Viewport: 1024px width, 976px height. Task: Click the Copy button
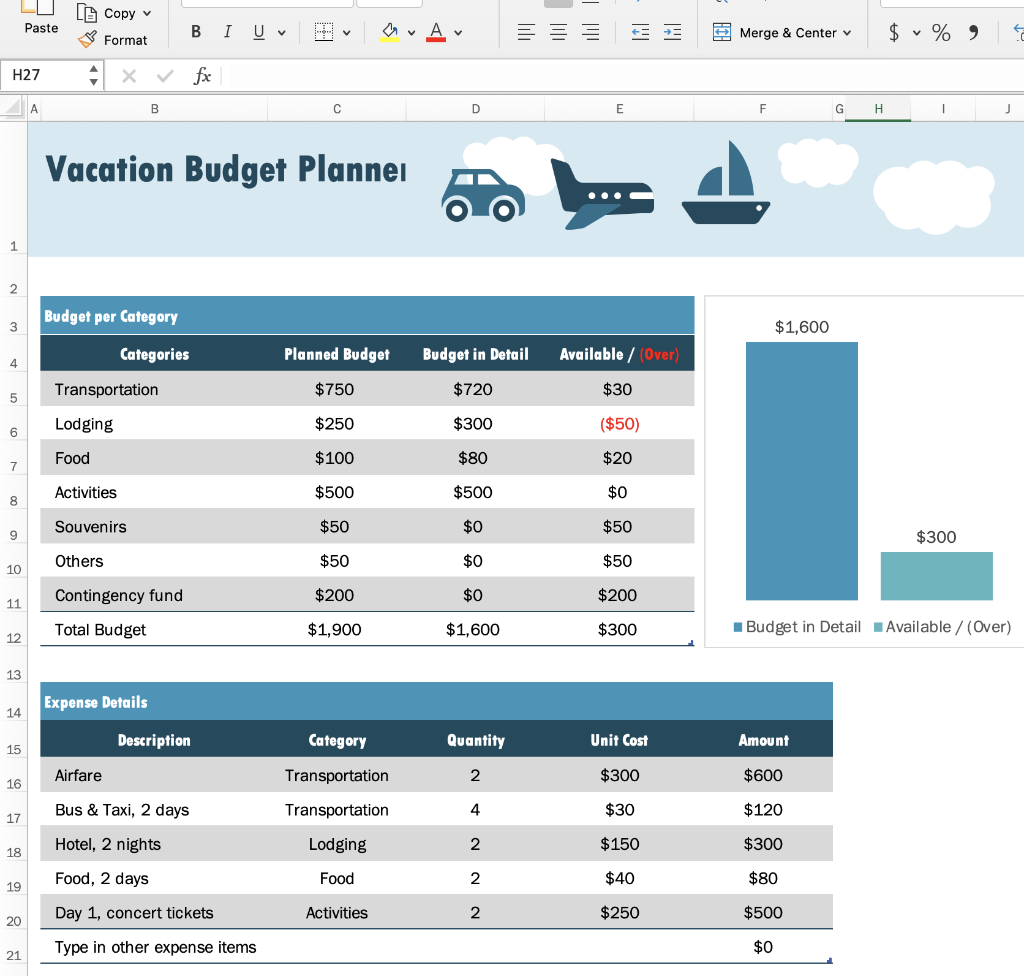106,13
